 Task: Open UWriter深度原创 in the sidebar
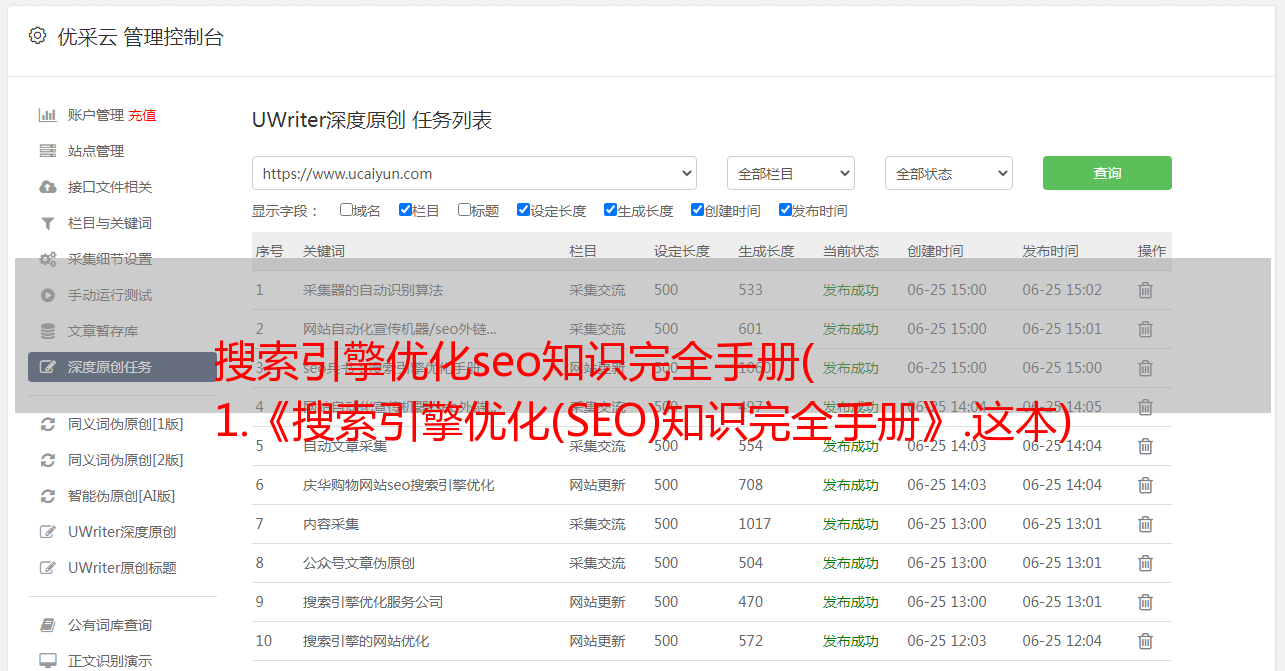point(122,532)
